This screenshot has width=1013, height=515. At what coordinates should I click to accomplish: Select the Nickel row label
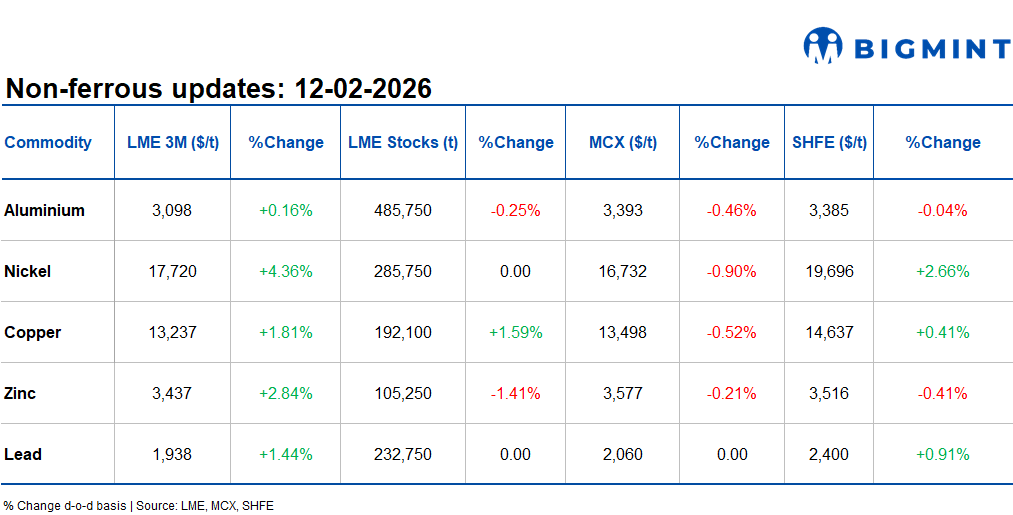pyautogui.click(x=28, y=271)
